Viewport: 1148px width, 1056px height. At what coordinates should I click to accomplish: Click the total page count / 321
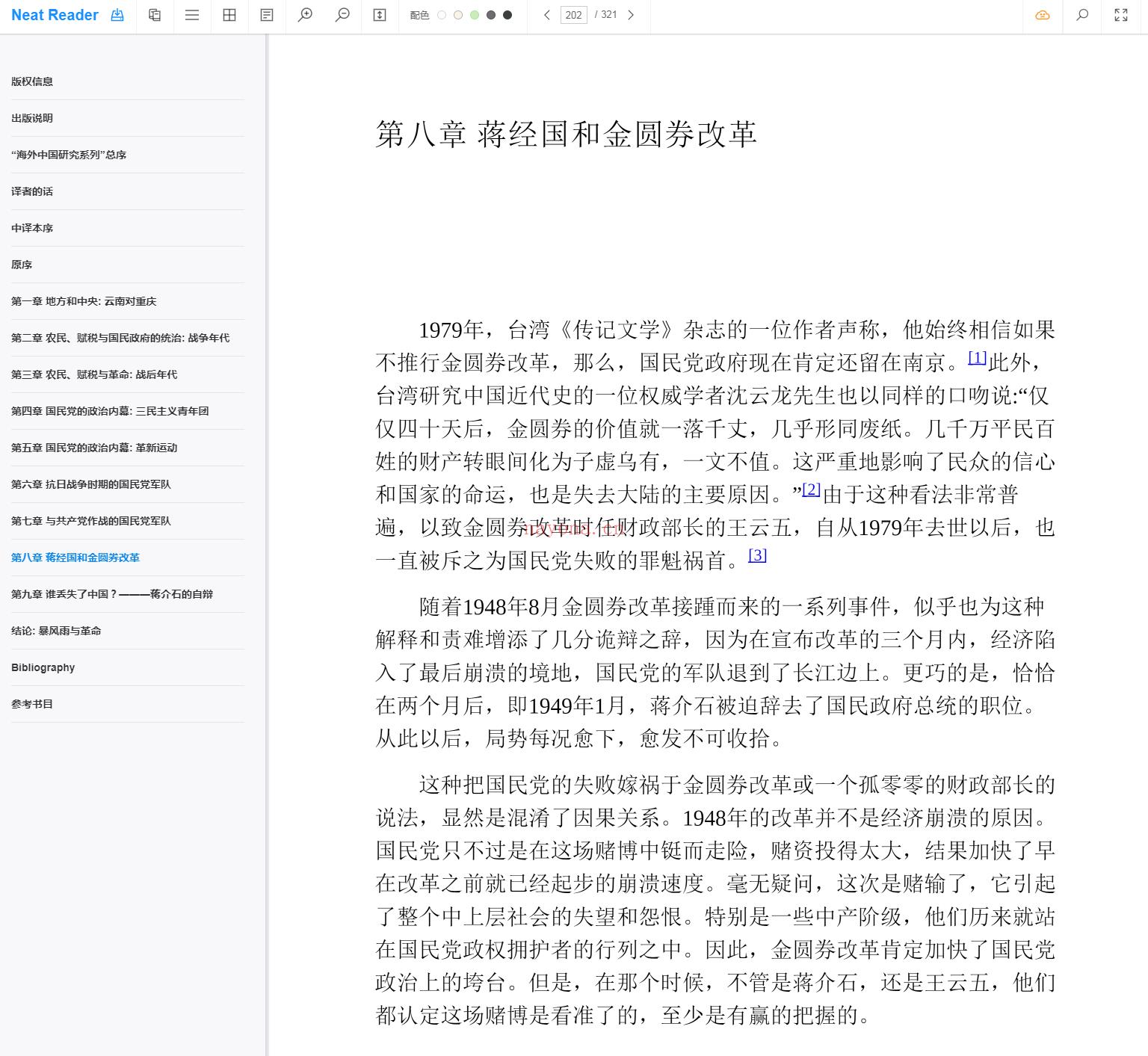pos(606,15)
